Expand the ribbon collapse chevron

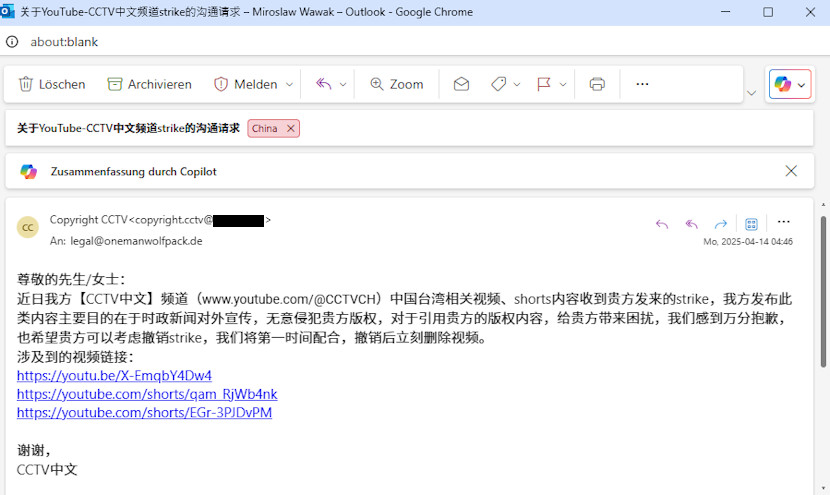point(751,93)
